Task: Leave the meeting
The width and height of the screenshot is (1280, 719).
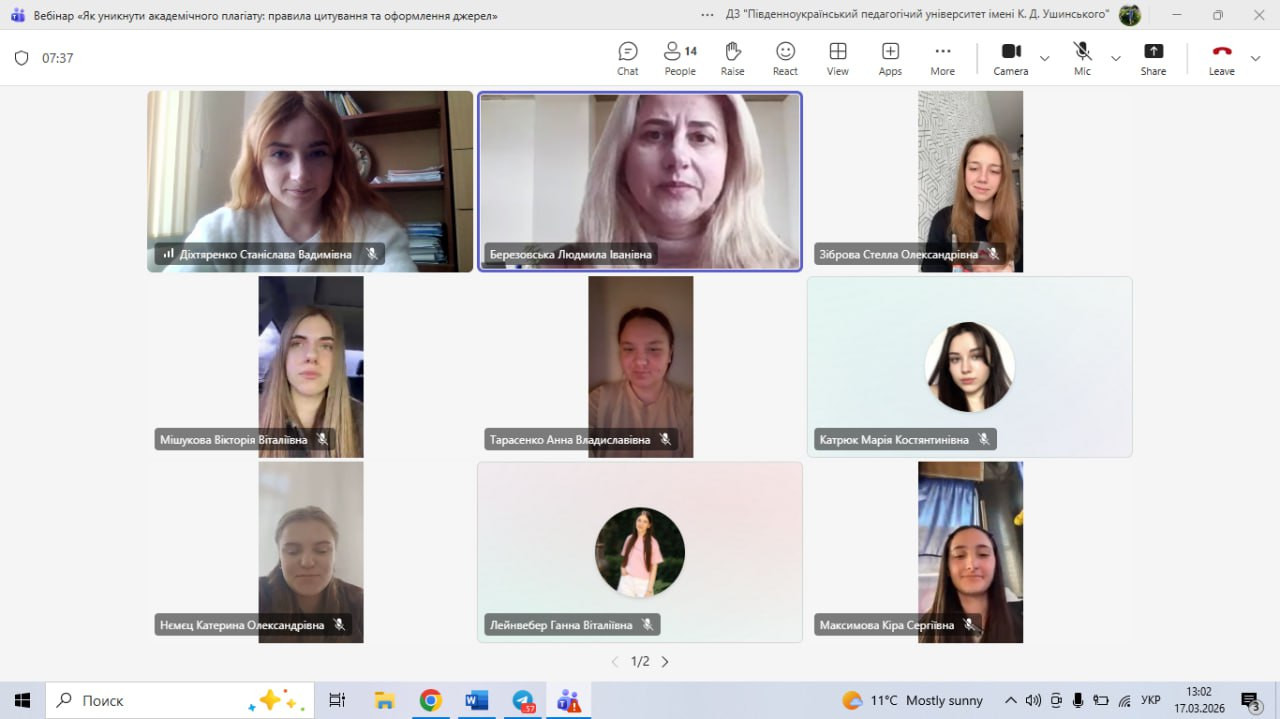Action: (x=1221, y=58)
